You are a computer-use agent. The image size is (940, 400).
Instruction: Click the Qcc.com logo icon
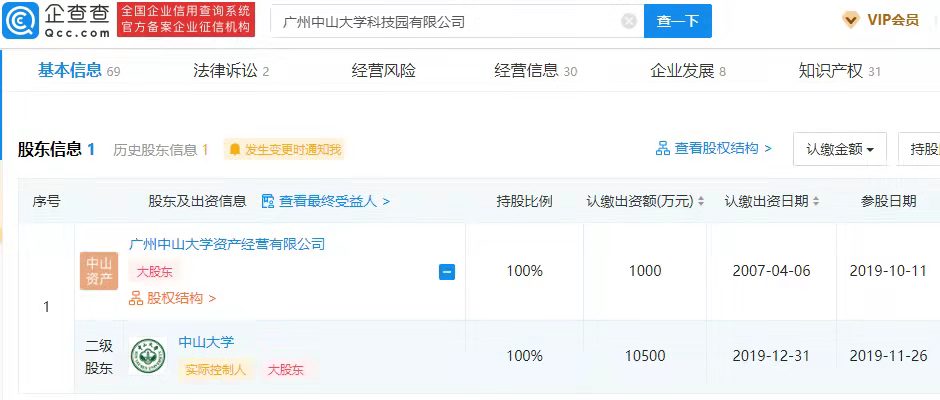click(x=21, y=20)
